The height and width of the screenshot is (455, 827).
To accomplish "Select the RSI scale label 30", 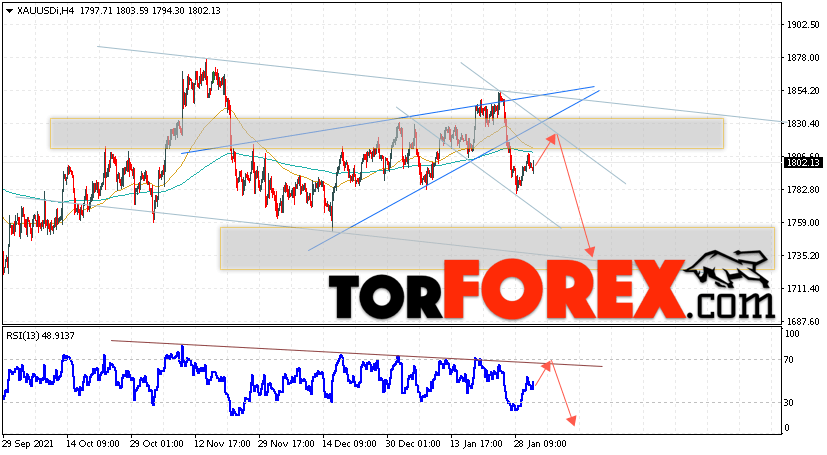I will pos(789,403).
